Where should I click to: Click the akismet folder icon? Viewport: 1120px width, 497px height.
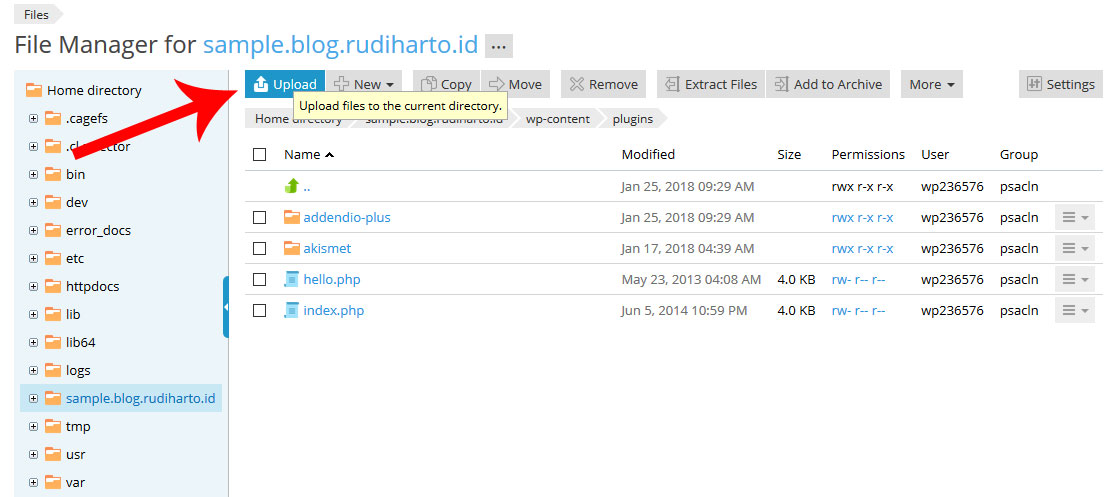click(x=291, y=248)
